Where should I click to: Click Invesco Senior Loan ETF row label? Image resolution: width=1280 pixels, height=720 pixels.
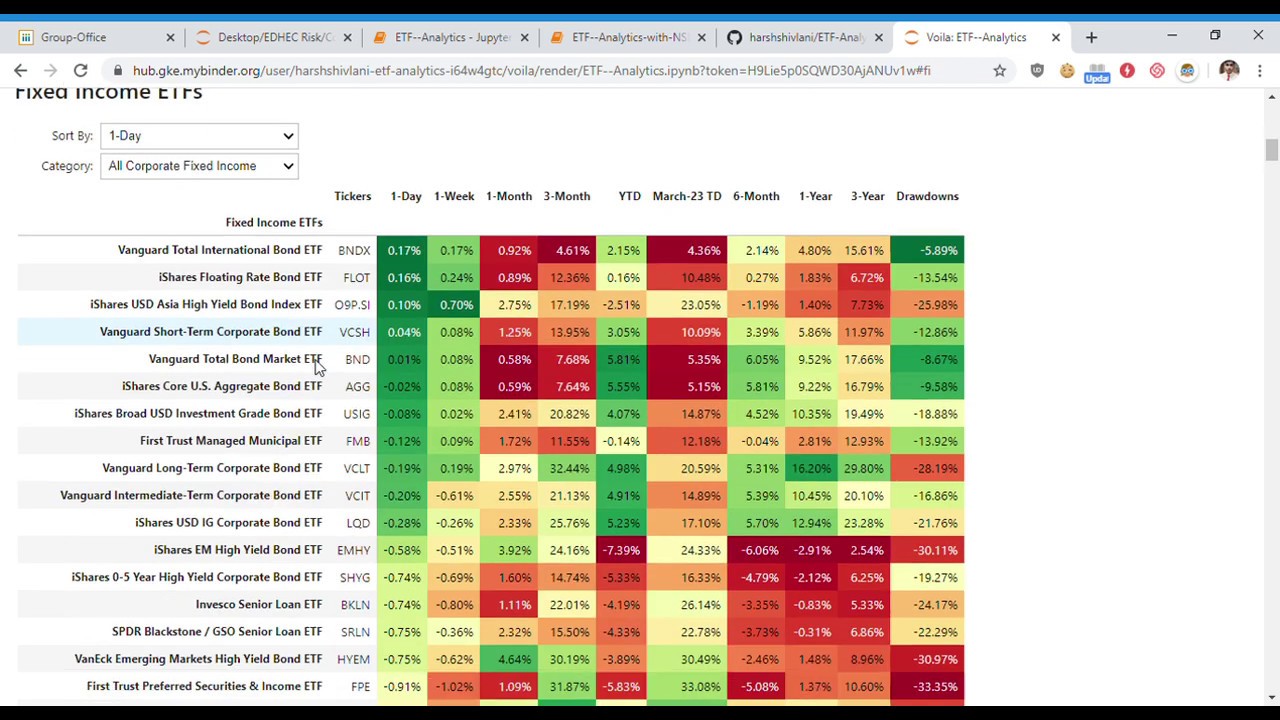pos(259,604)
